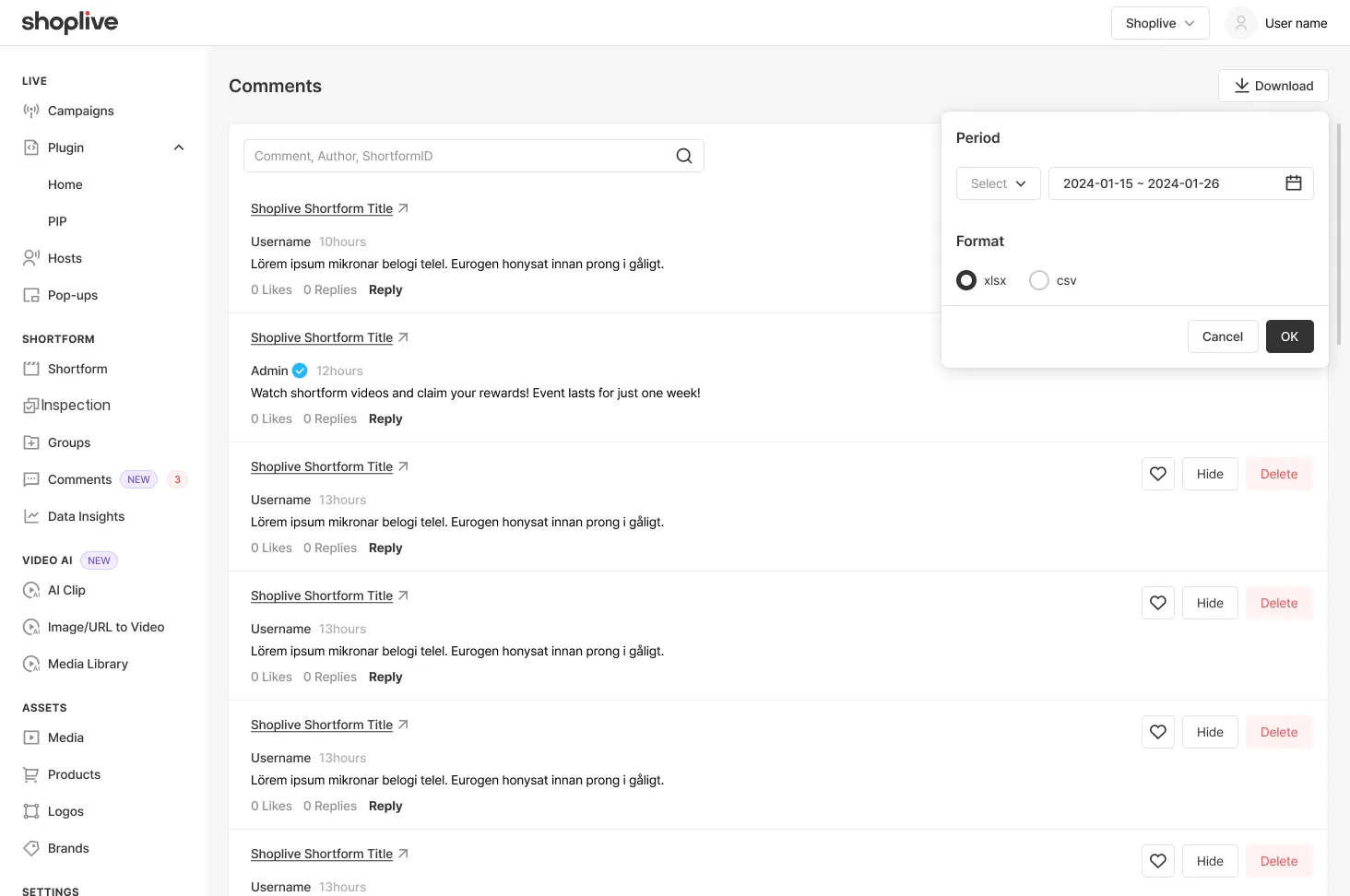The height and width of the screenshot is (896, 1350).
Task: Click the Comments count badge 3
Action: (x=178, y=479)
